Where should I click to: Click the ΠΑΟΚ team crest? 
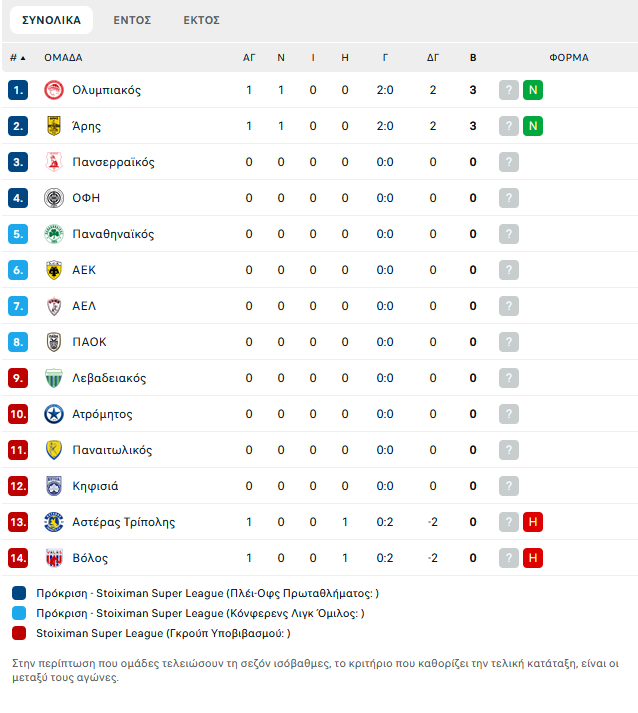click(x=54, y=342)
